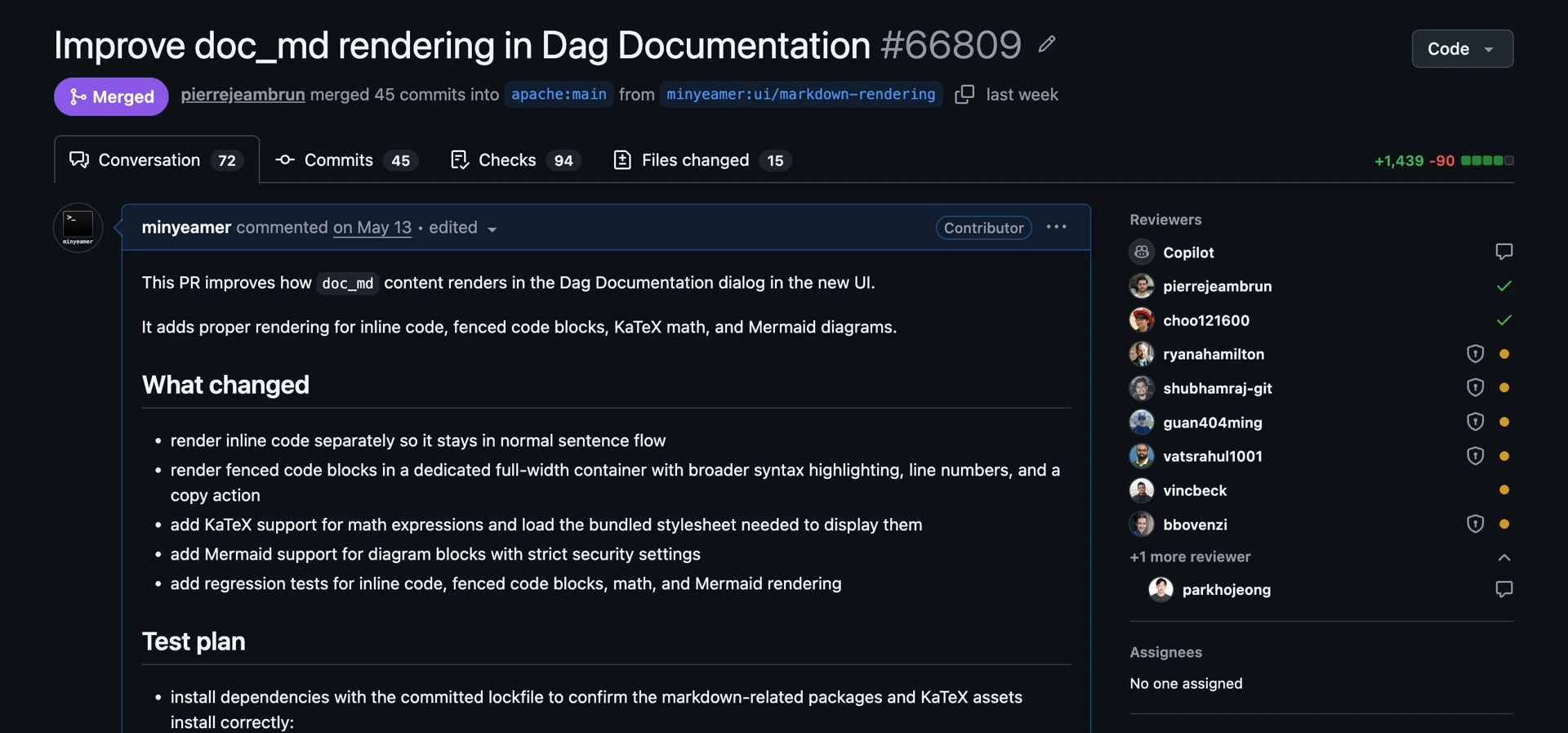1568x733 pixels.
Task: Open vincbeck reviewer profile link
Action: 1195,490
